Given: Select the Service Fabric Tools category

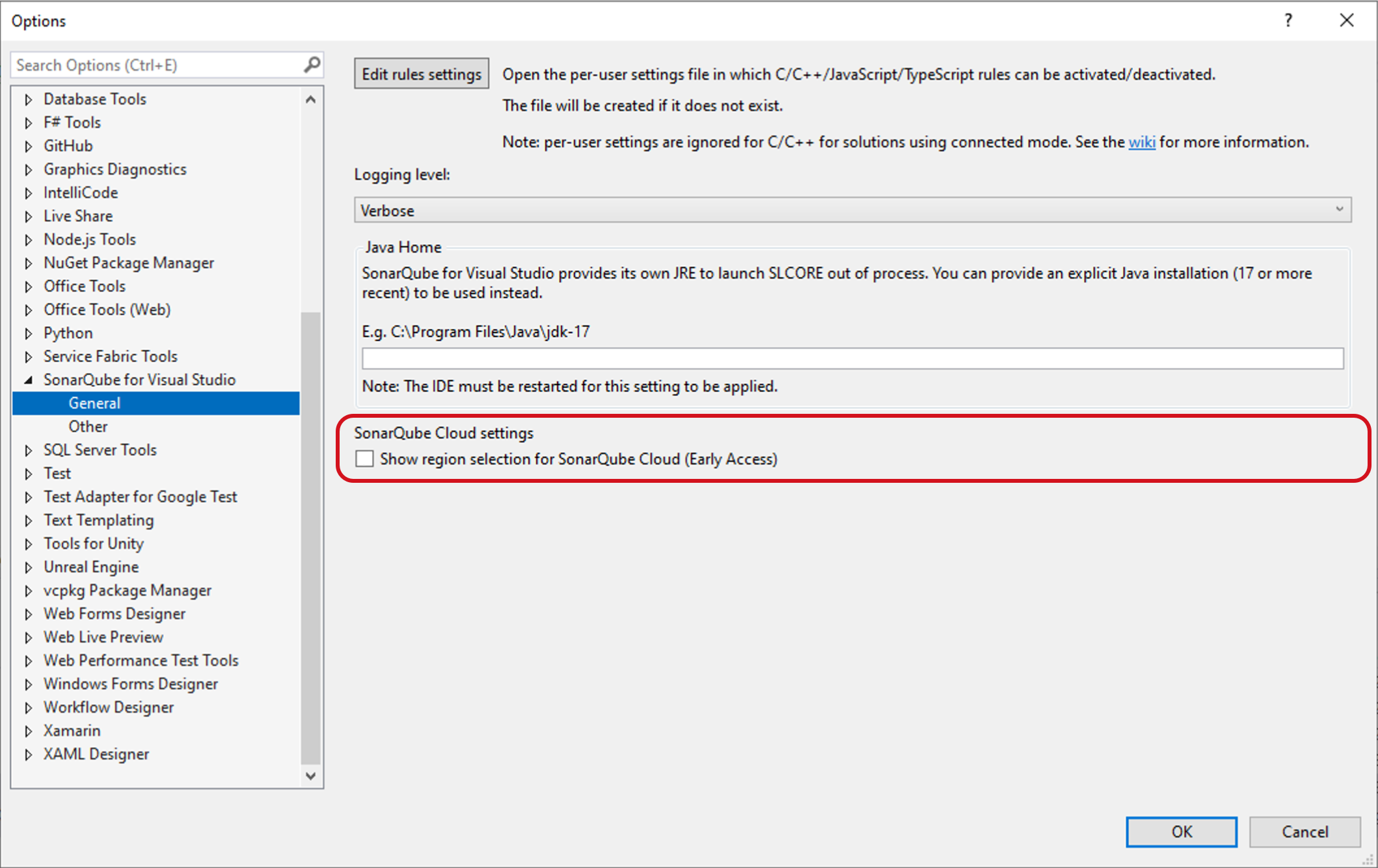Looking at the screenshot, I should (111, 357).
